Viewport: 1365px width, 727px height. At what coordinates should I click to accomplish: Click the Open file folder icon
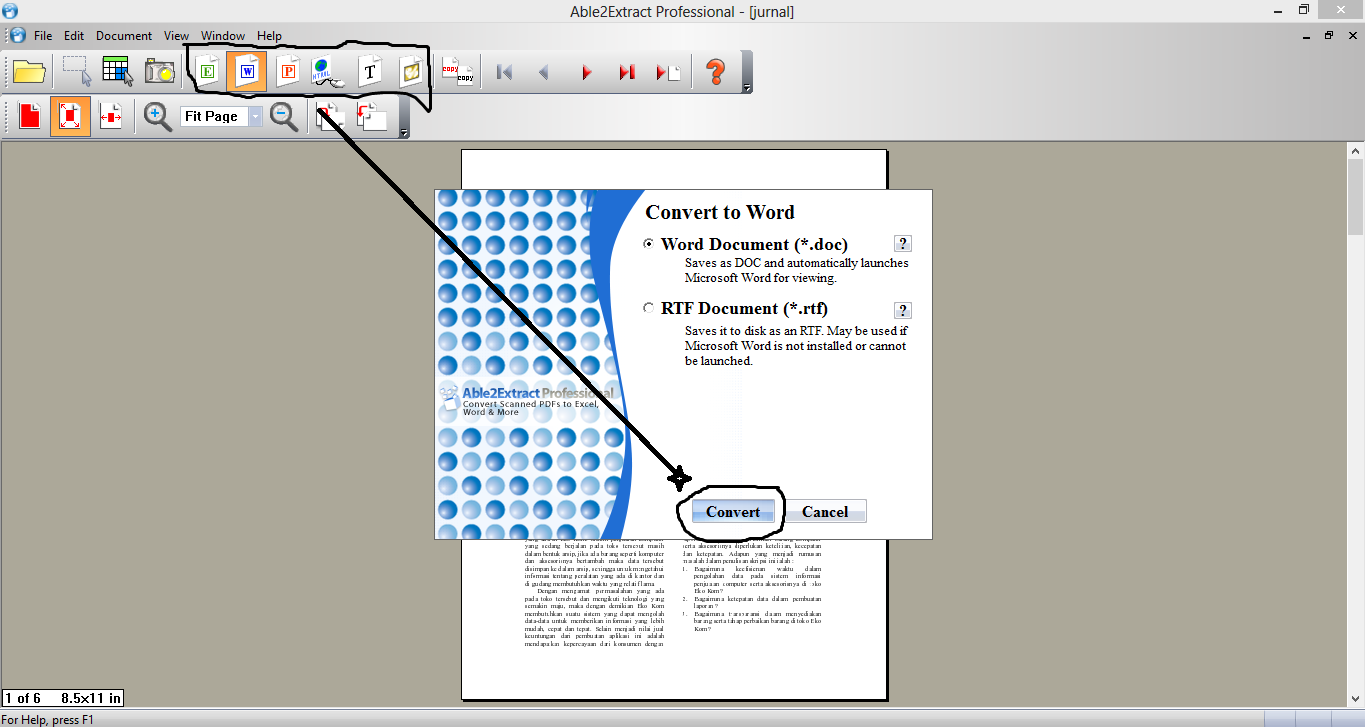[x=29, y=72]
